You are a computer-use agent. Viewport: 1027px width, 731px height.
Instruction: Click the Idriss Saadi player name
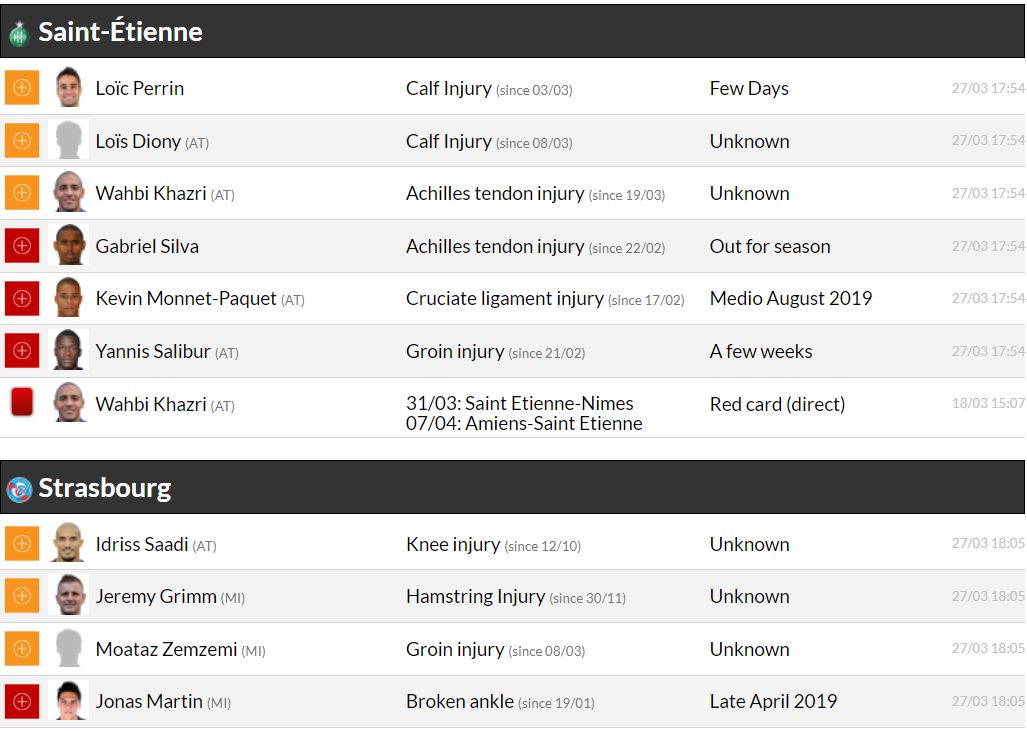142,544
